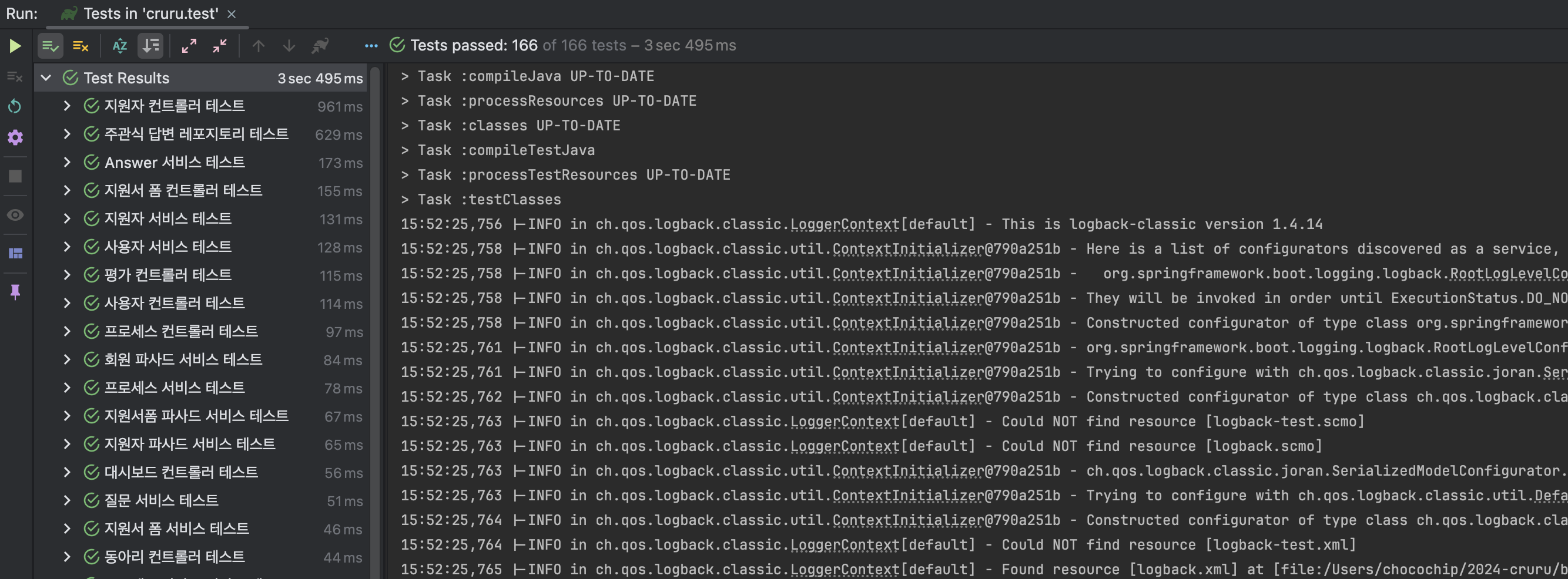Click the 961 ms duration of 지원자 컨트롤러 테스트
This screenshot has width=1568, height=579.
[x=340, y=106]
